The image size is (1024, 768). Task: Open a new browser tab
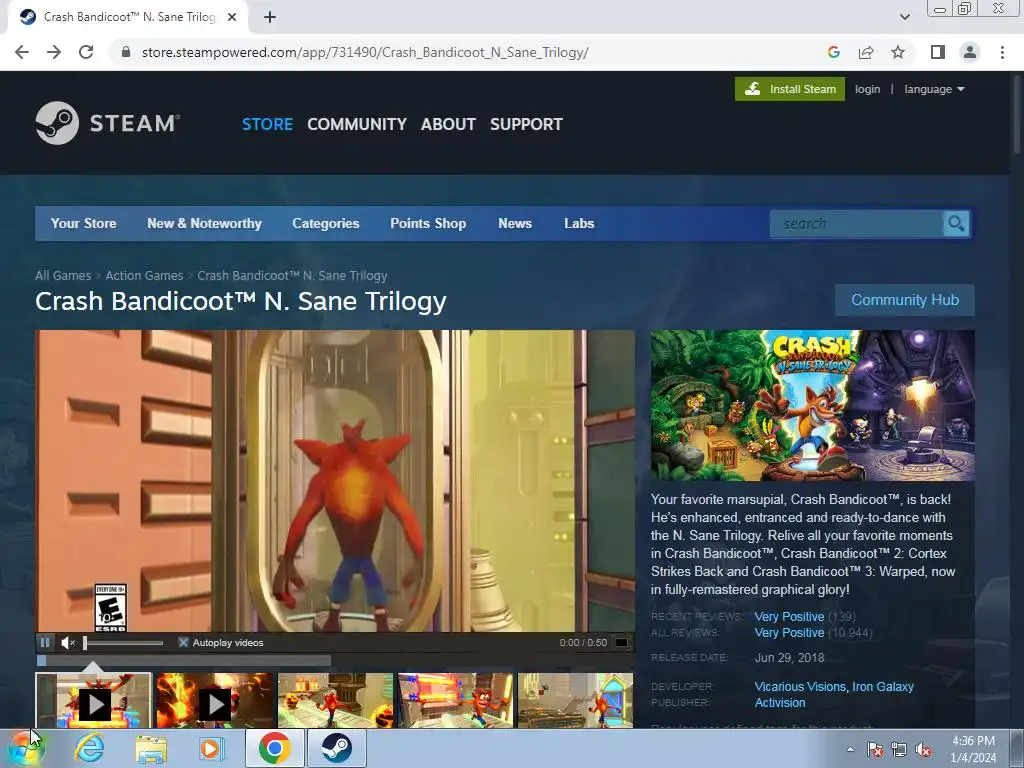point(270,17)
